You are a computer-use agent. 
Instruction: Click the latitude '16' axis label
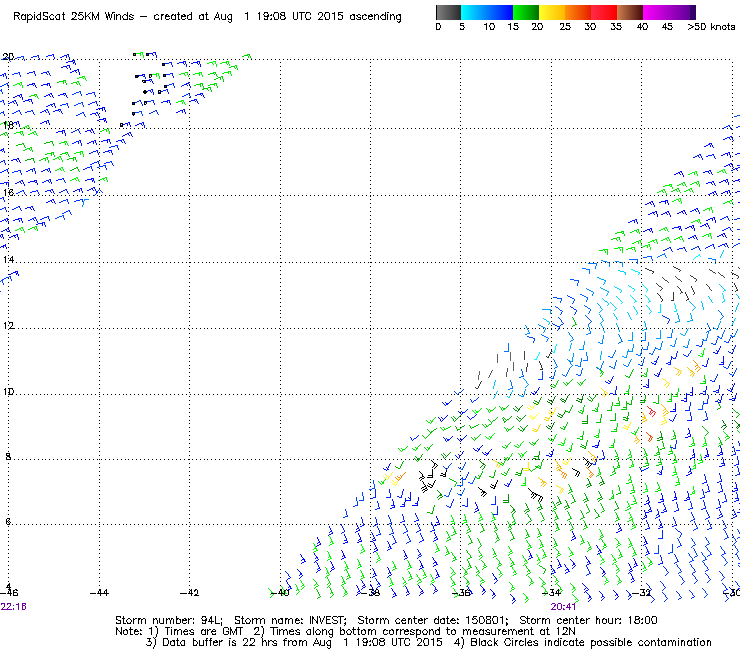coord(8,193)
